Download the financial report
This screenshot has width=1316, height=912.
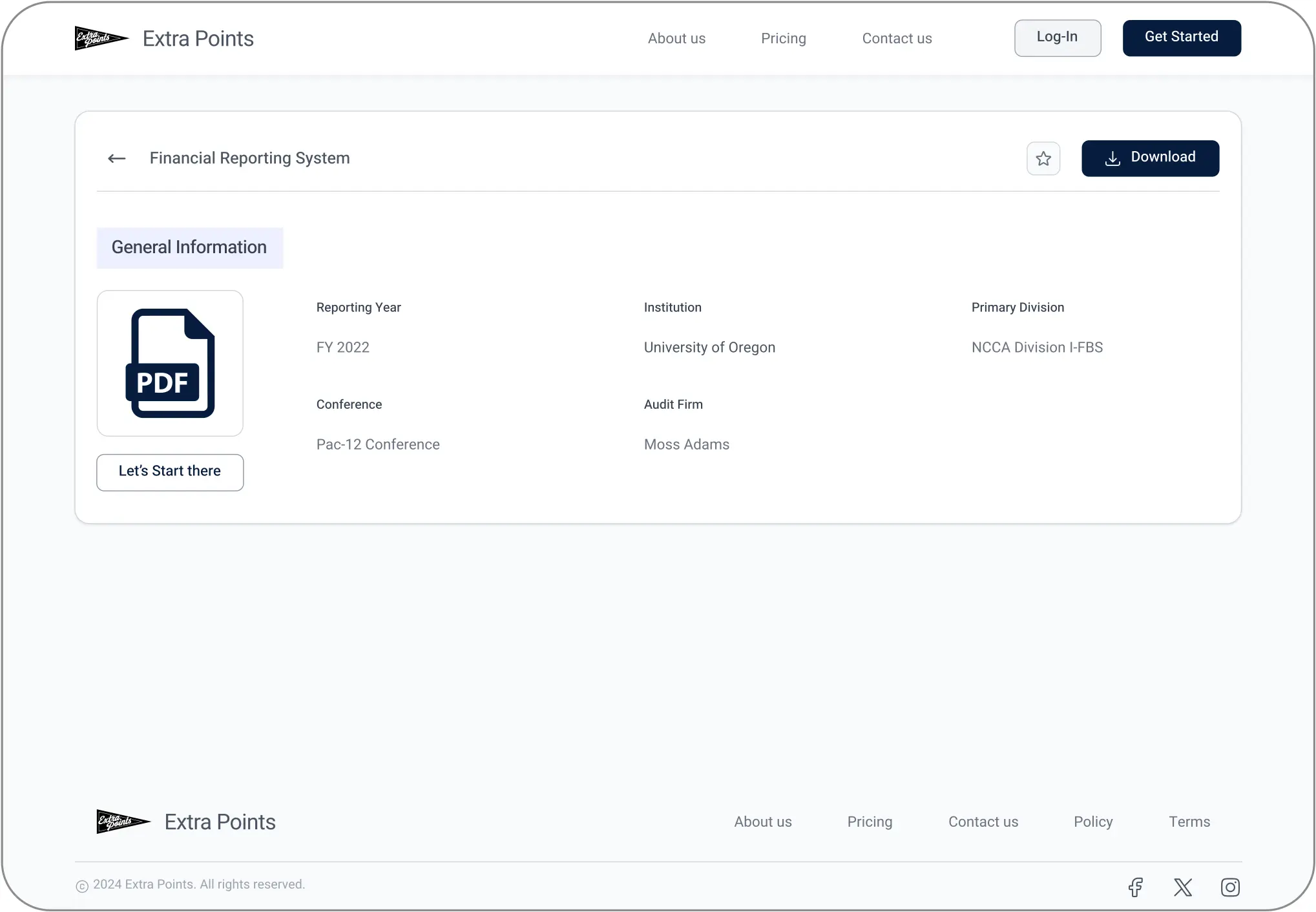coord(1150,158)
